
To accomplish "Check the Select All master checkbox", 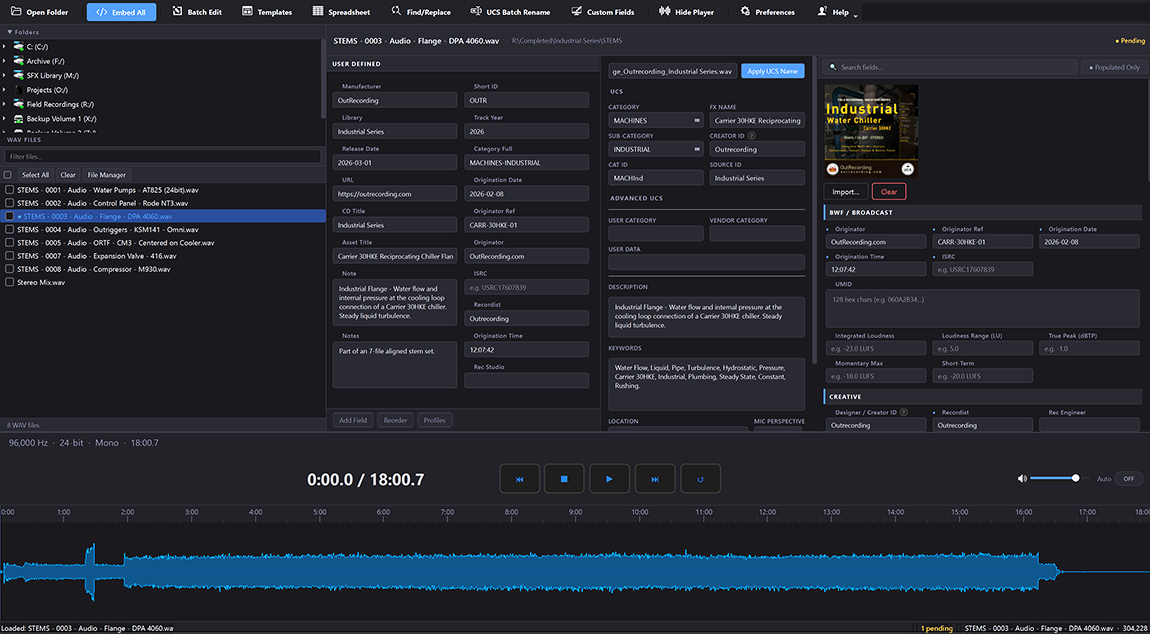I will pos(8,175).
